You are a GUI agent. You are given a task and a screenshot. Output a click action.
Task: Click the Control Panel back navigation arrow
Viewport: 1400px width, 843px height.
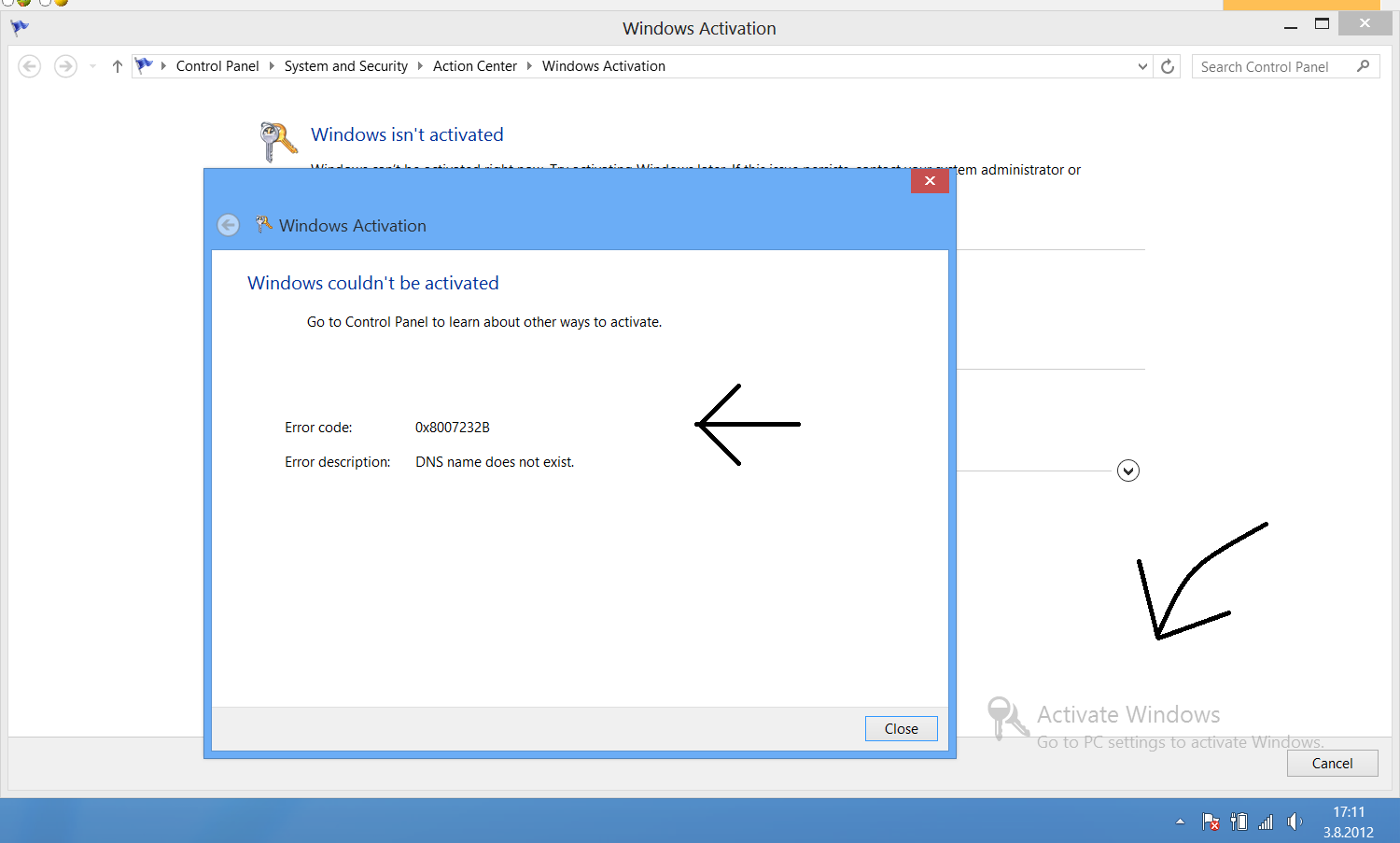[30, 66]
